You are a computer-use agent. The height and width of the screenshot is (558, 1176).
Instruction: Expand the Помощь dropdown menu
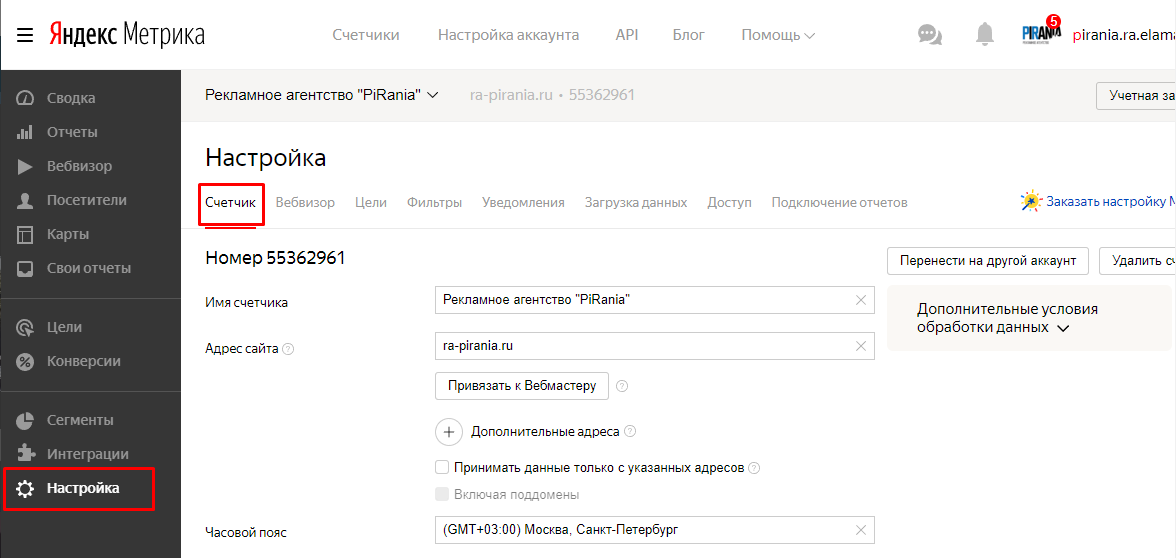click(777, 35)
